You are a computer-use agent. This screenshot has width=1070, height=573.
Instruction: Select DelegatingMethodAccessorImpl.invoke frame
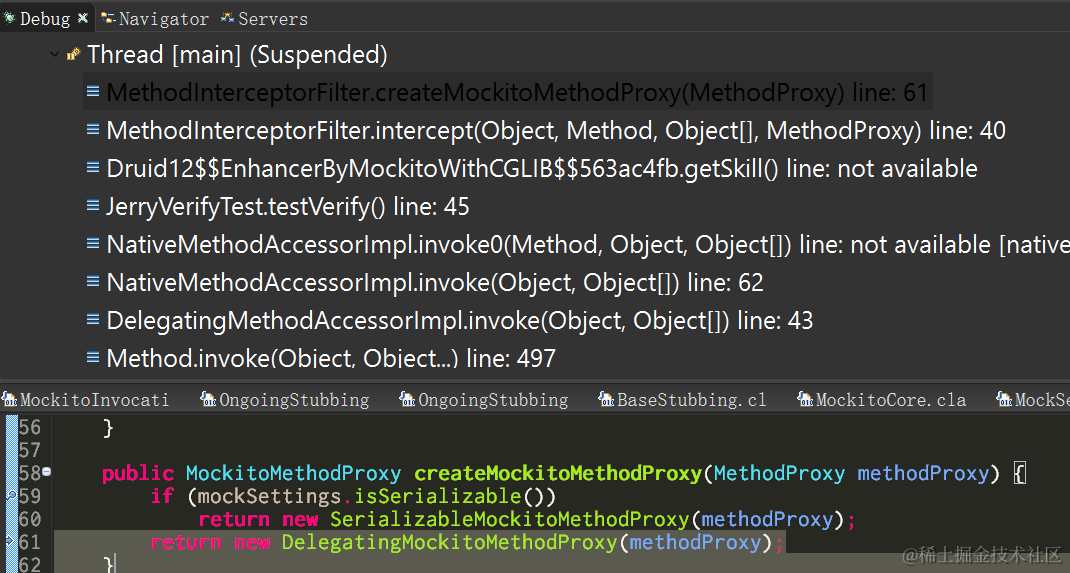point(459,321)
